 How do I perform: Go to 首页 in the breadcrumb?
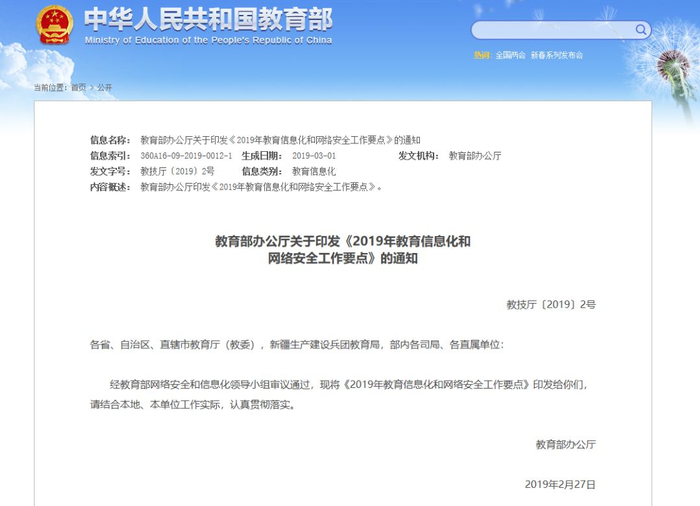coord(79,88)
